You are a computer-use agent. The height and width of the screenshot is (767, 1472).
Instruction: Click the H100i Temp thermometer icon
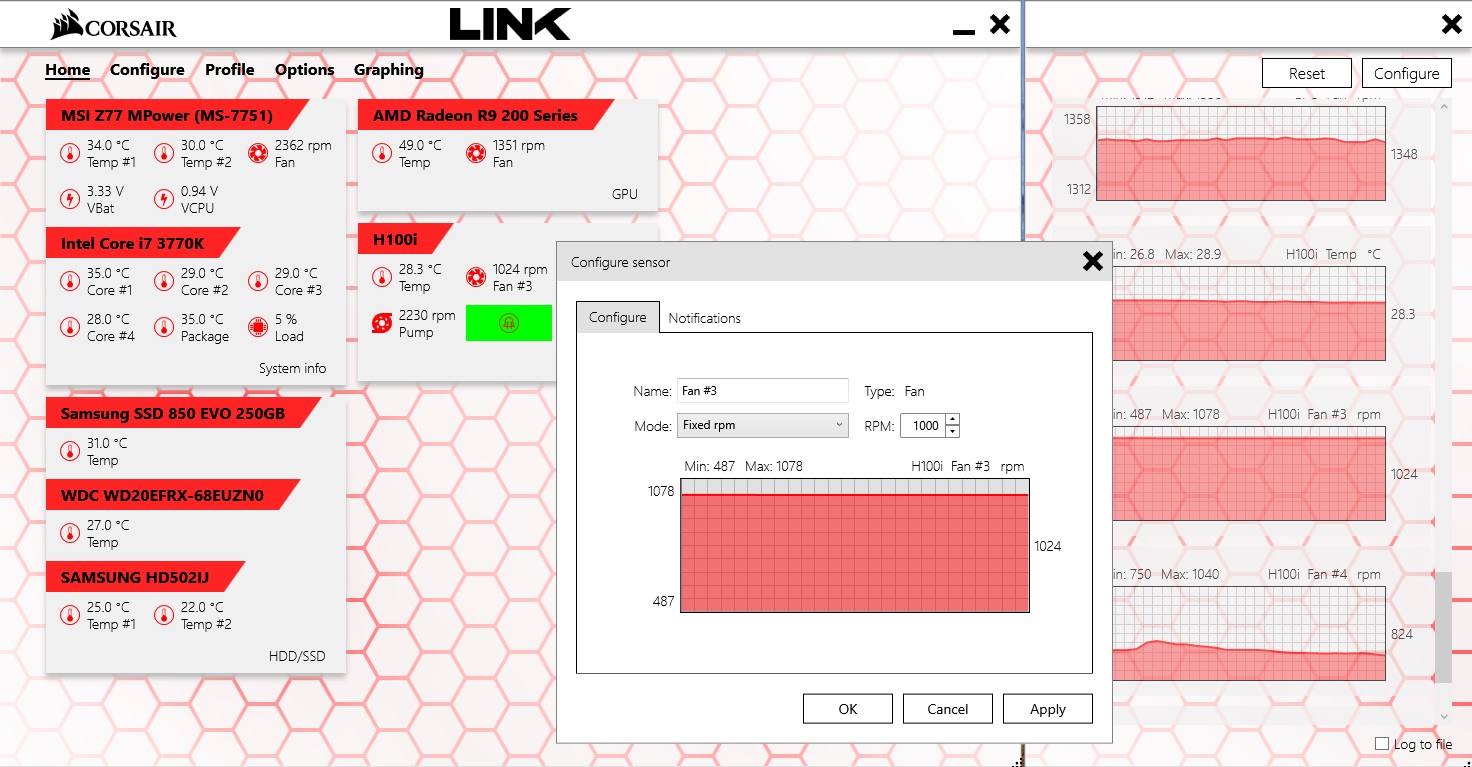382,277
